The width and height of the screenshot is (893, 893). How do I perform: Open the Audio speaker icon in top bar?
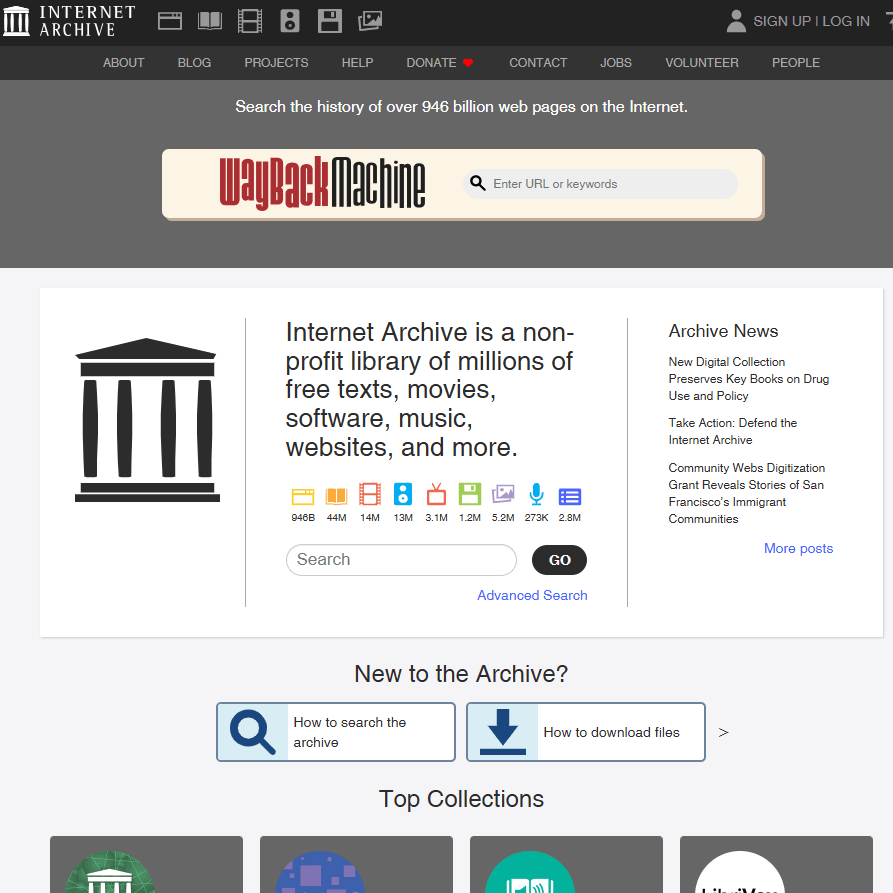click(x=290, y=21)
